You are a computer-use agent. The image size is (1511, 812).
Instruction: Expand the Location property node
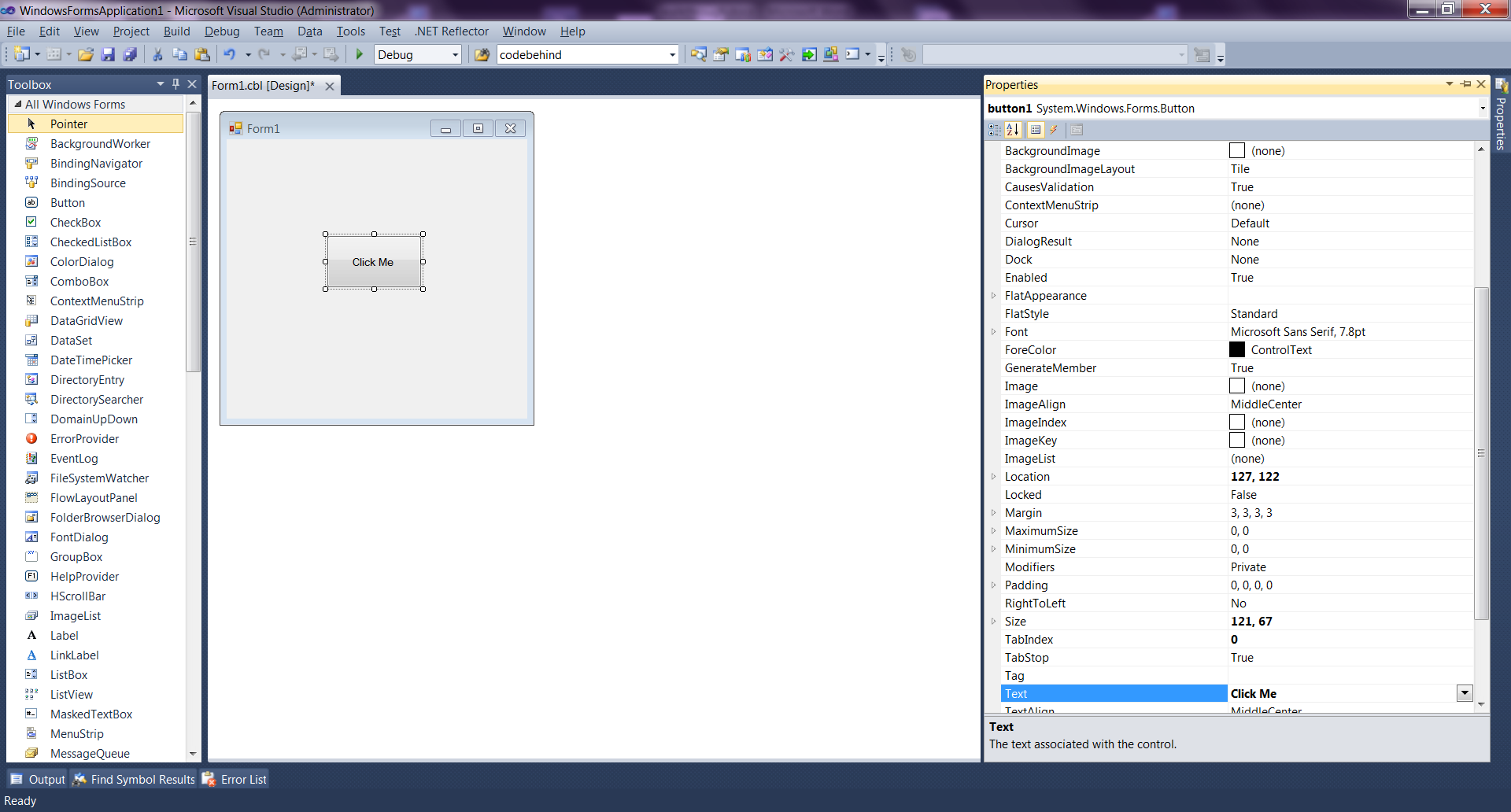(x=994, y=477)
